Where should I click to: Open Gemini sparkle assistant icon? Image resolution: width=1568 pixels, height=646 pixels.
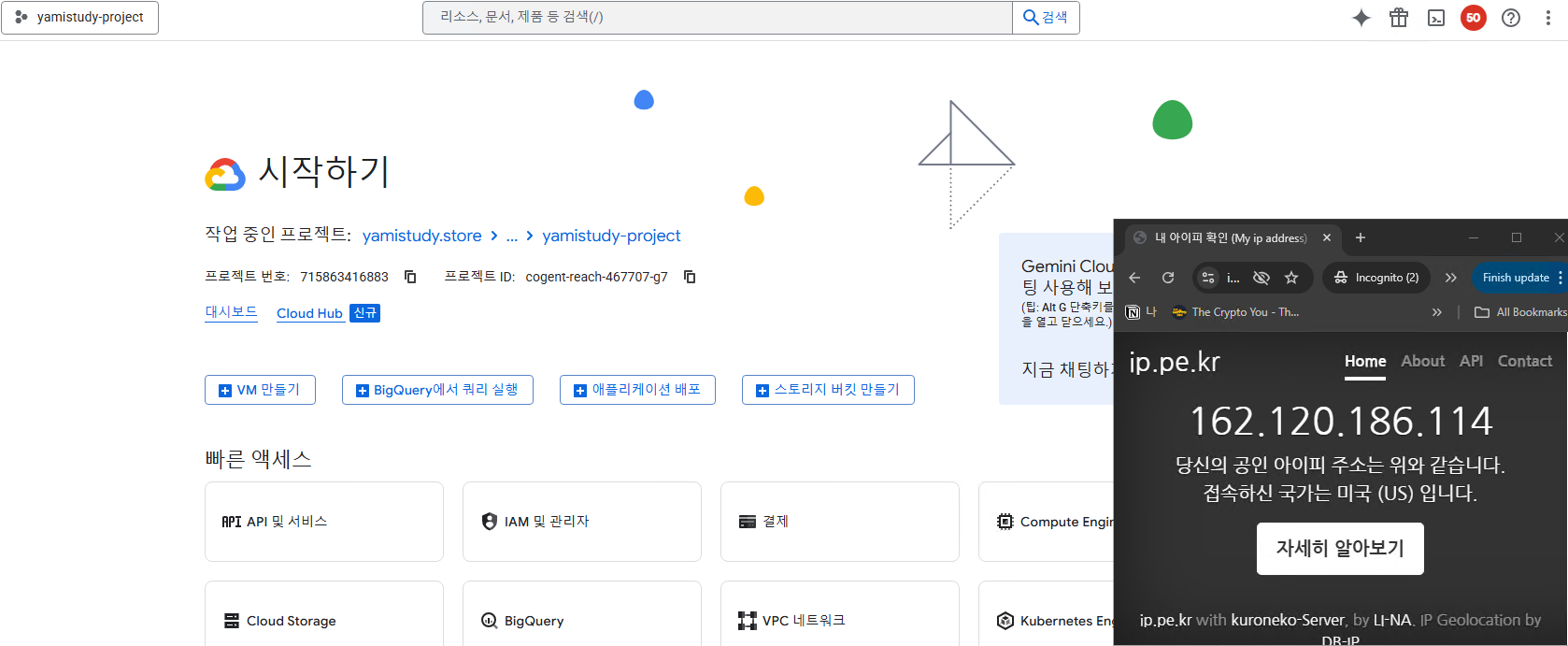pos(1361,18)
